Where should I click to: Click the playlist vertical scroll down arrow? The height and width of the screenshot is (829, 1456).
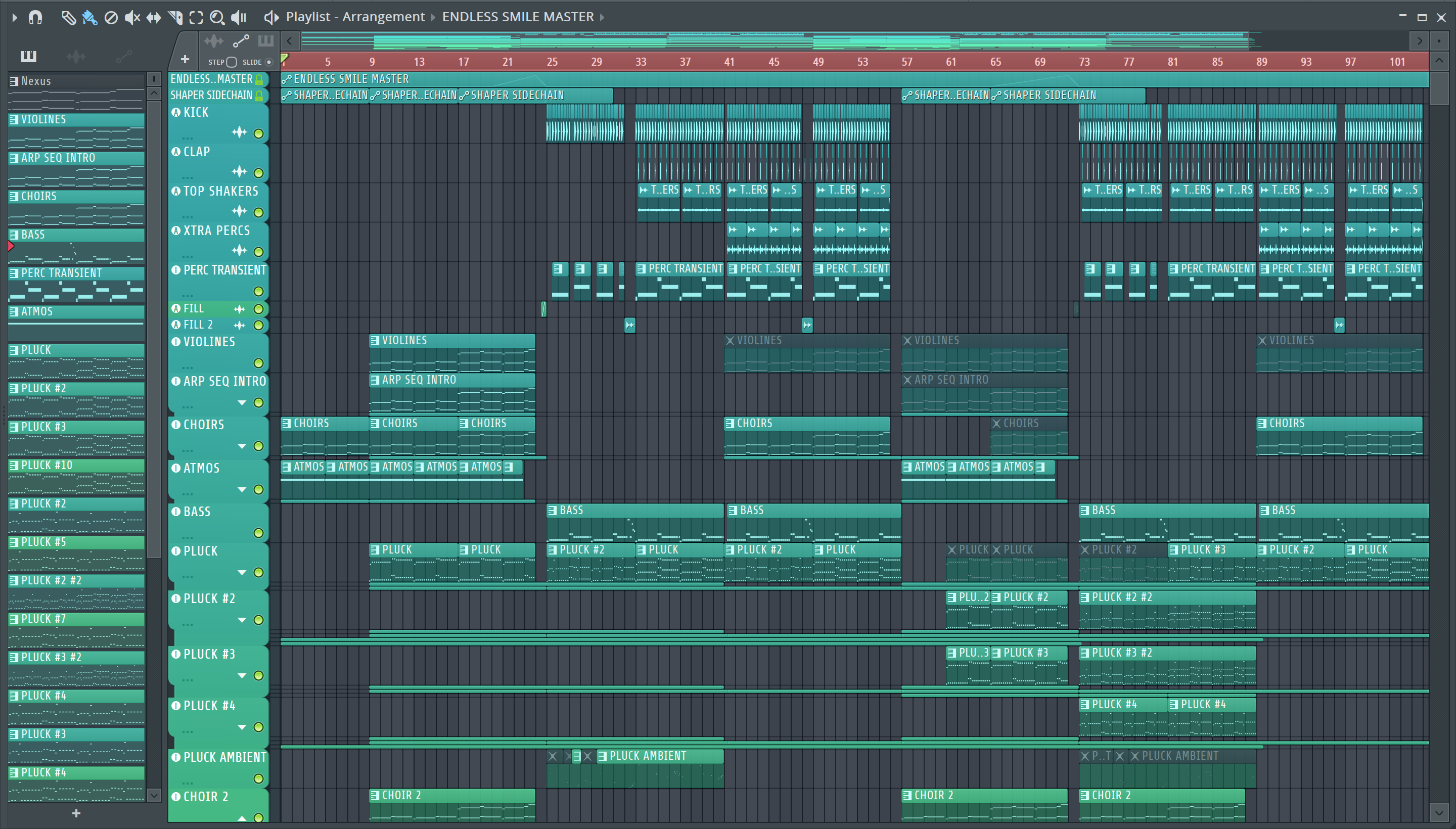1439,812
